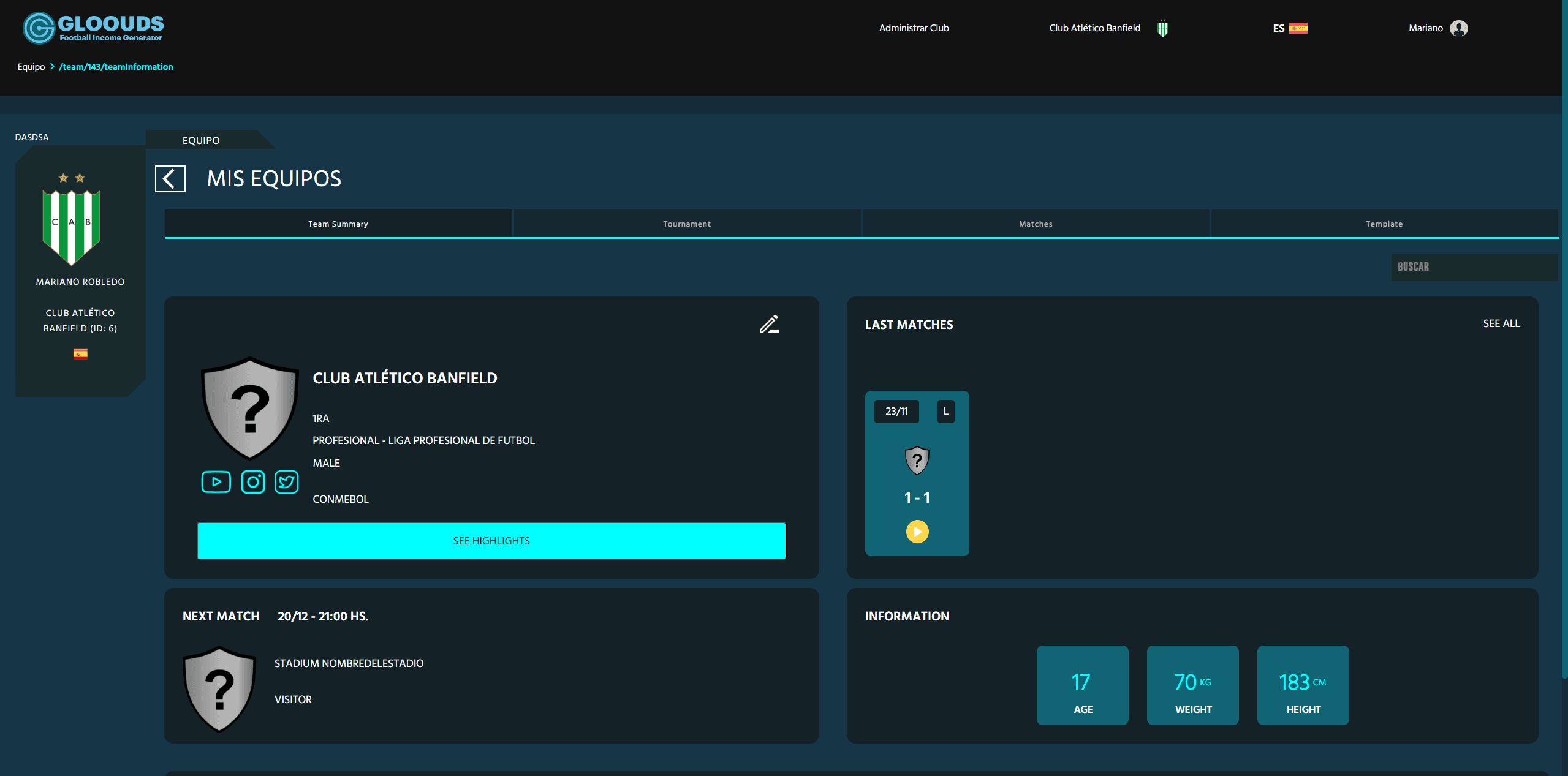The image size is (1568, 776).
Task: Open the team's Twitter icon
Action: [287, 482]
